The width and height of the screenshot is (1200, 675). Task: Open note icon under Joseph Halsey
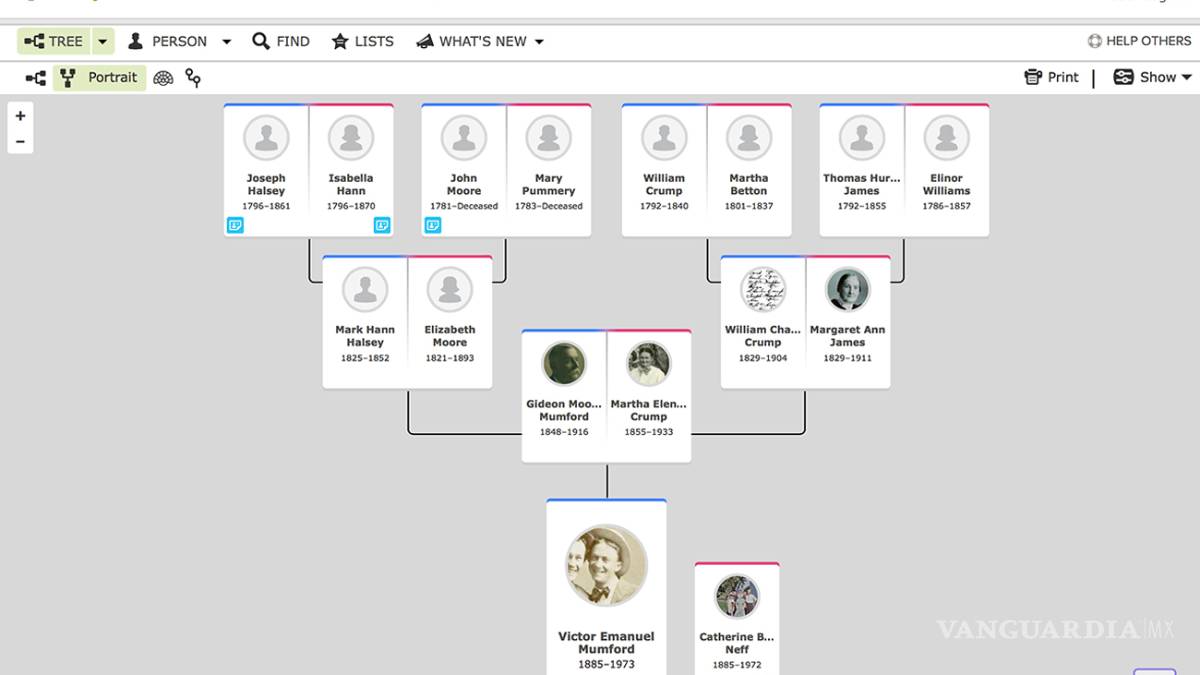click(235, 225)
